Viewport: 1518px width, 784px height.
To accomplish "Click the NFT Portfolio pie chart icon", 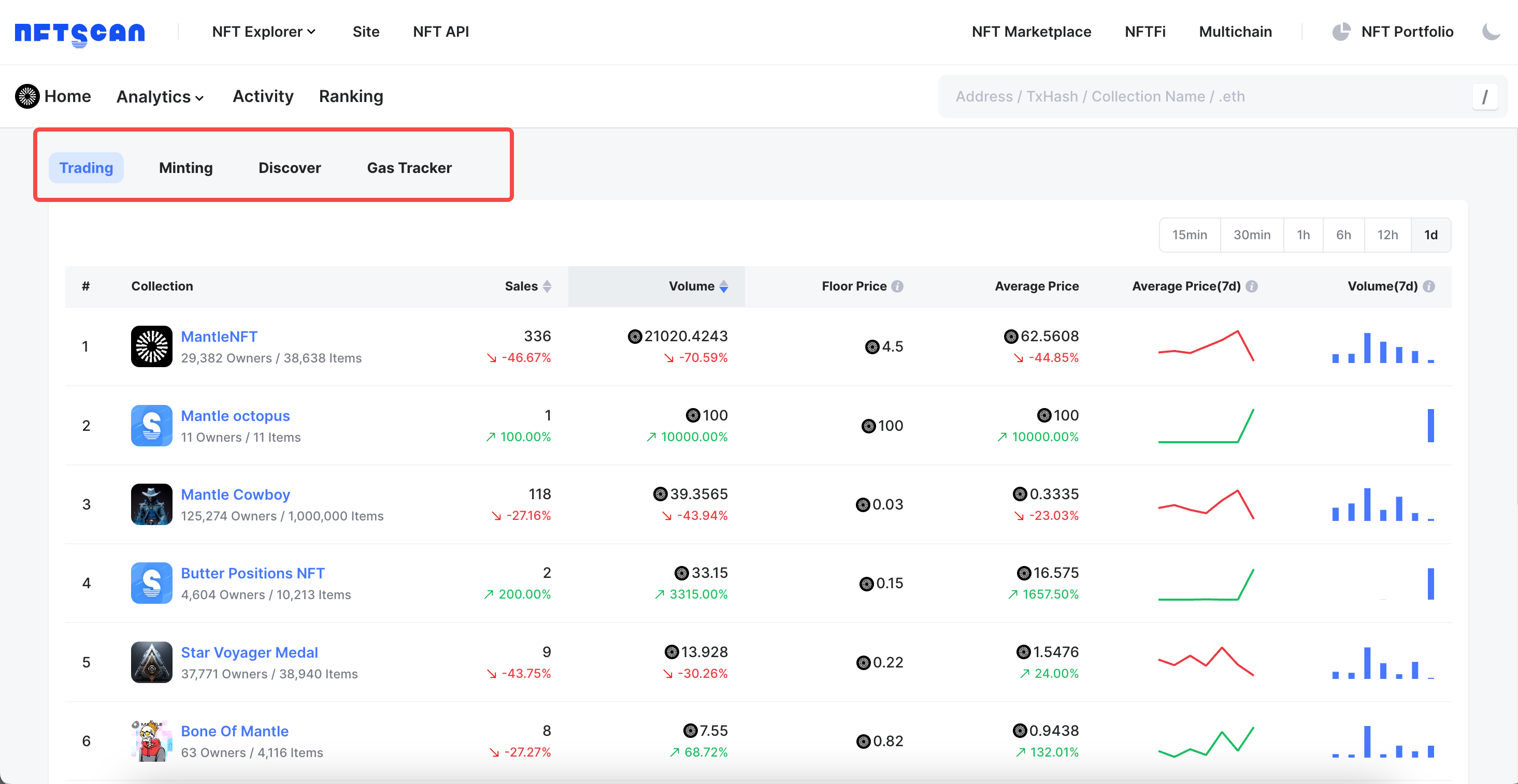I will click(1341, 32).
